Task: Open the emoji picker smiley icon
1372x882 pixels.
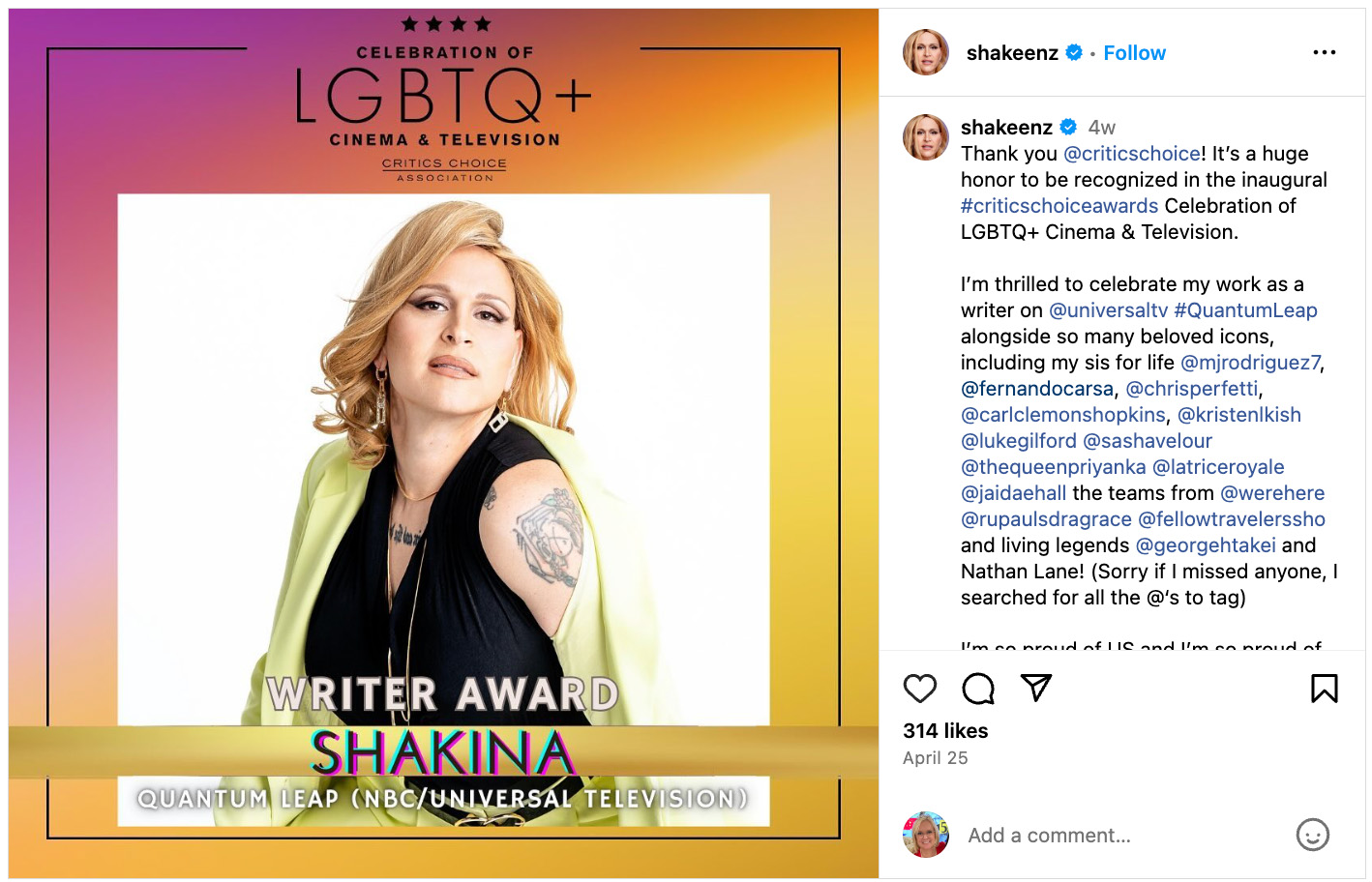Action: pos(1313,835)
